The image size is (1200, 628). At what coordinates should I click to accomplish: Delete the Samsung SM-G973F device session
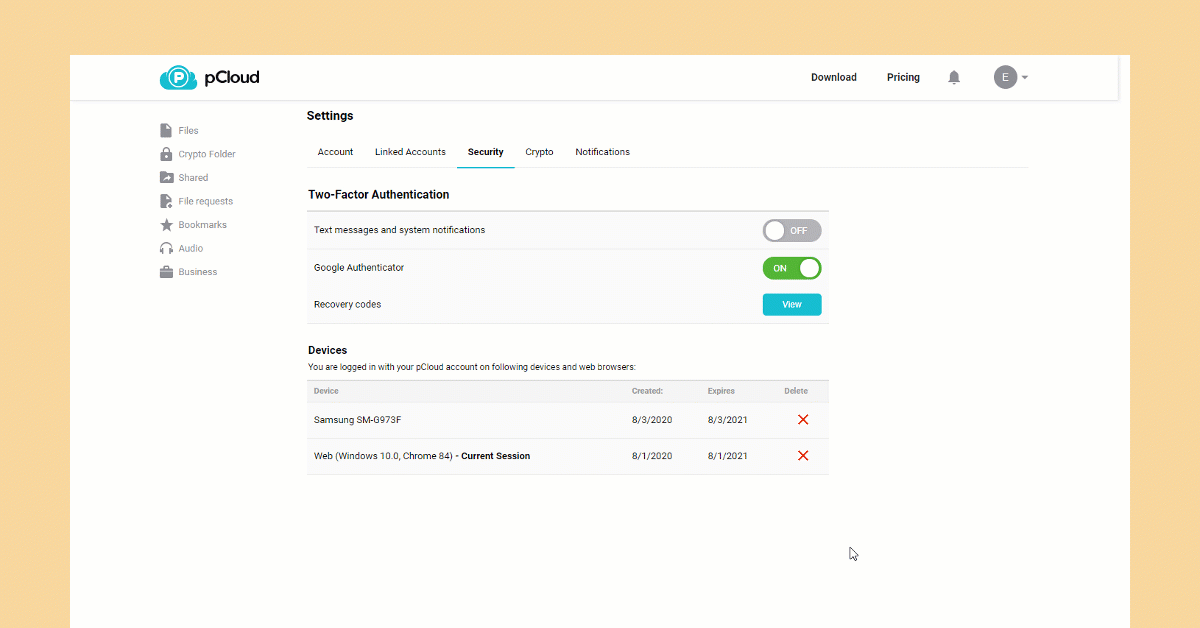(803, 420)
